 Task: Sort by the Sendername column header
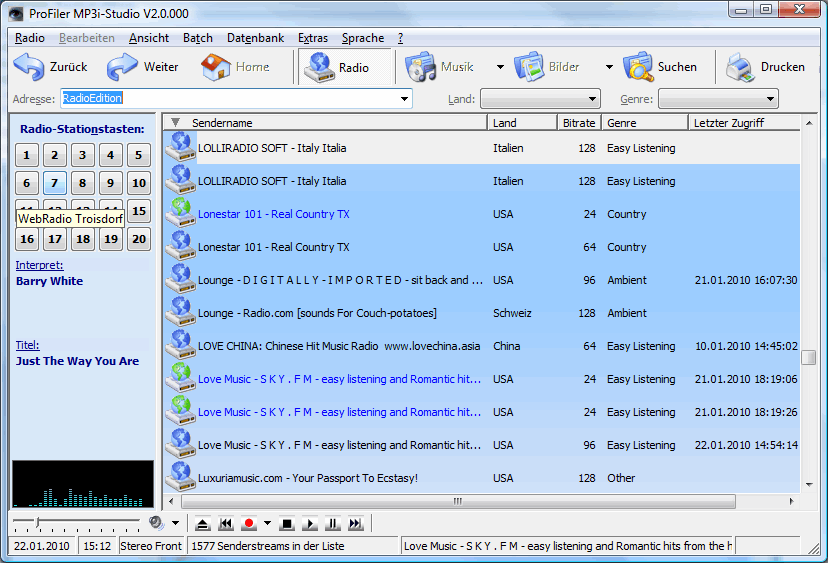click(325, 123)
